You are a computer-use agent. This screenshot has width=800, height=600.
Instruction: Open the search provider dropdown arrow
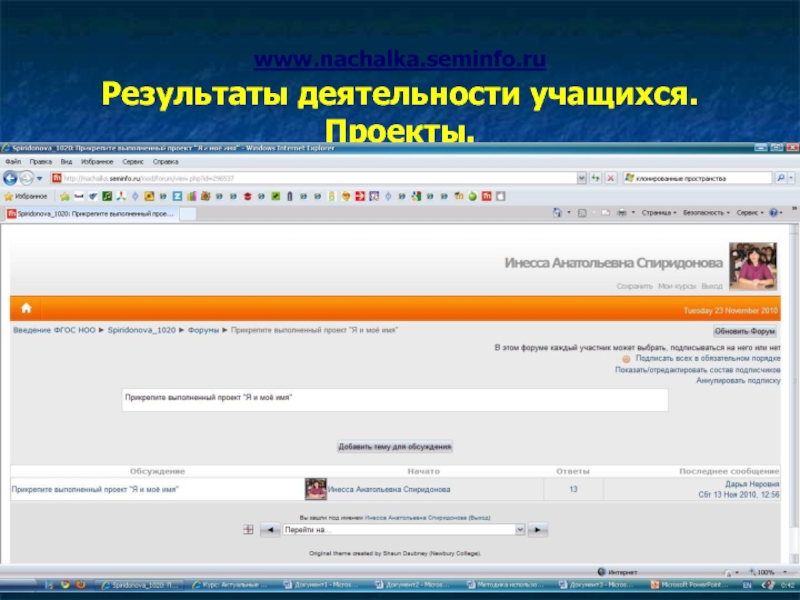click(791, 178)
